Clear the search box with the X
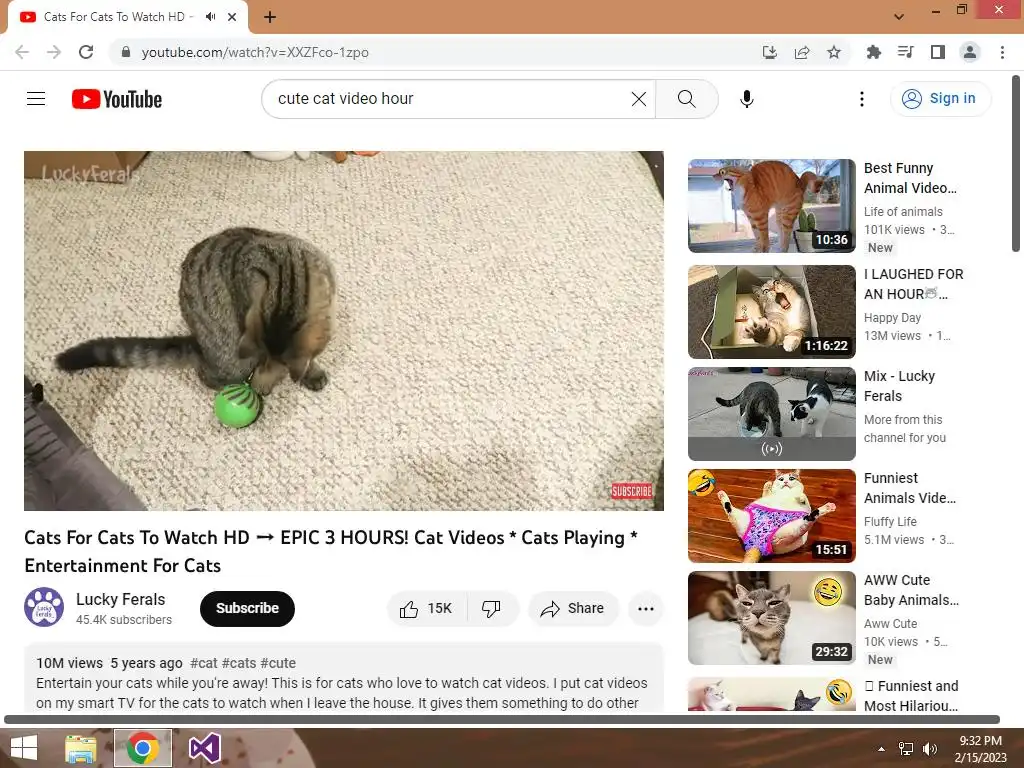Screen dimensions: 1024x768 [x=639, y=99]
